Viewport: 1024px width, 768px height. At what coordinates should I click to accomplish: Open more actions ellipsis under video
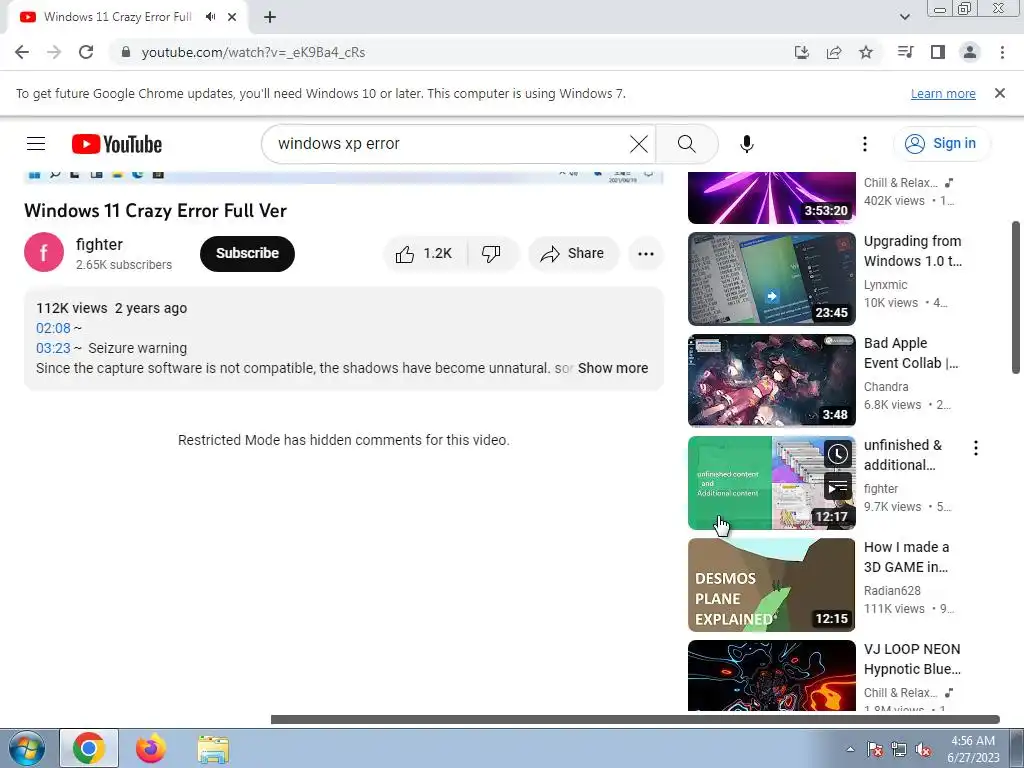pos(646,253)
